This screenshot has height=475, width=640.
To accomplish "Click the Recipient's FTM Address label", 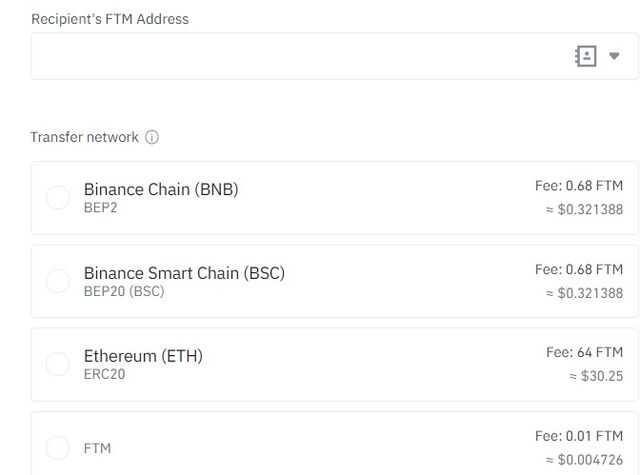I will (x=110, y=19).
